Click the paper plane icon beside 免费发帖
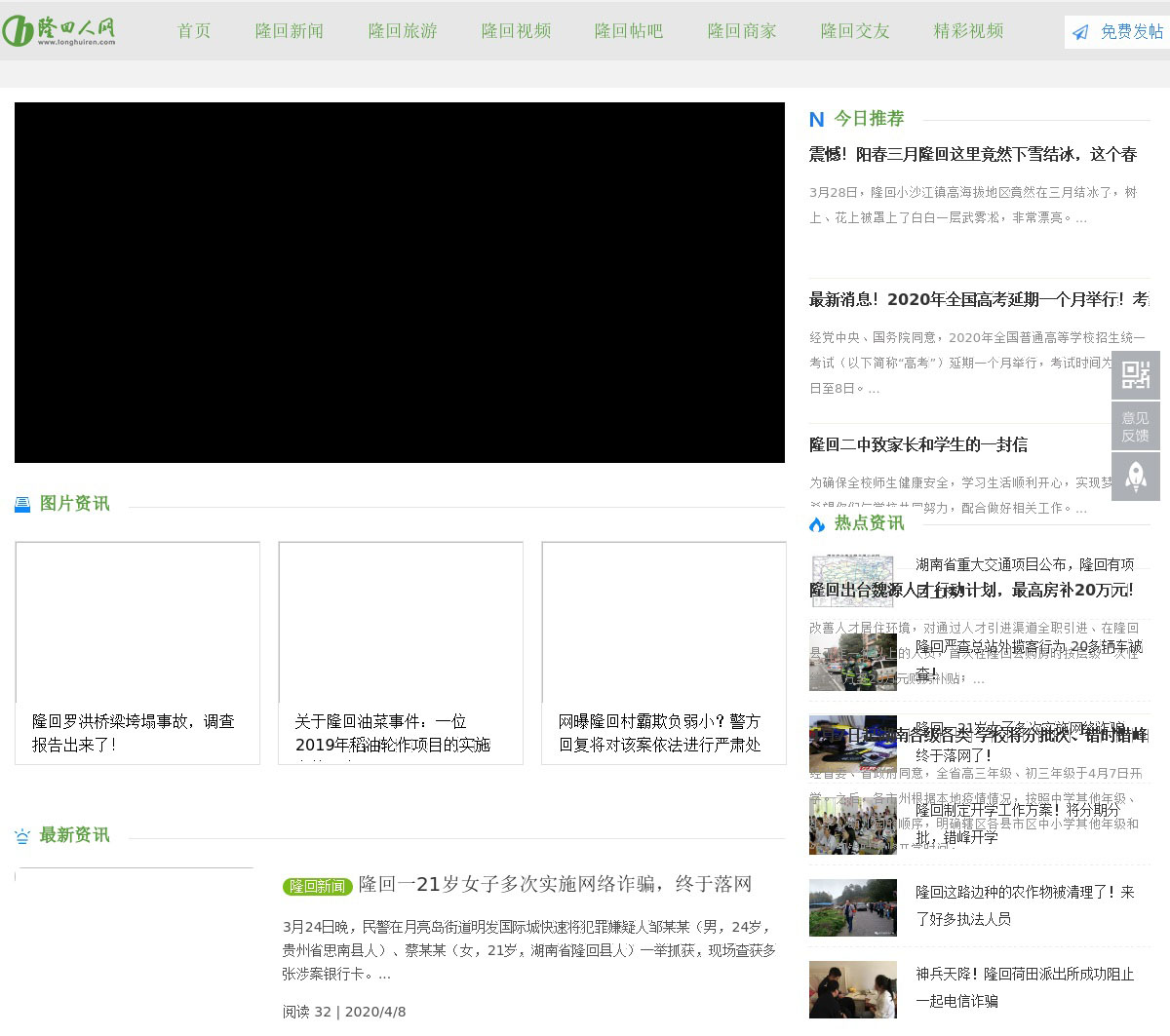The image size is (1170, 1036). 1080,32
